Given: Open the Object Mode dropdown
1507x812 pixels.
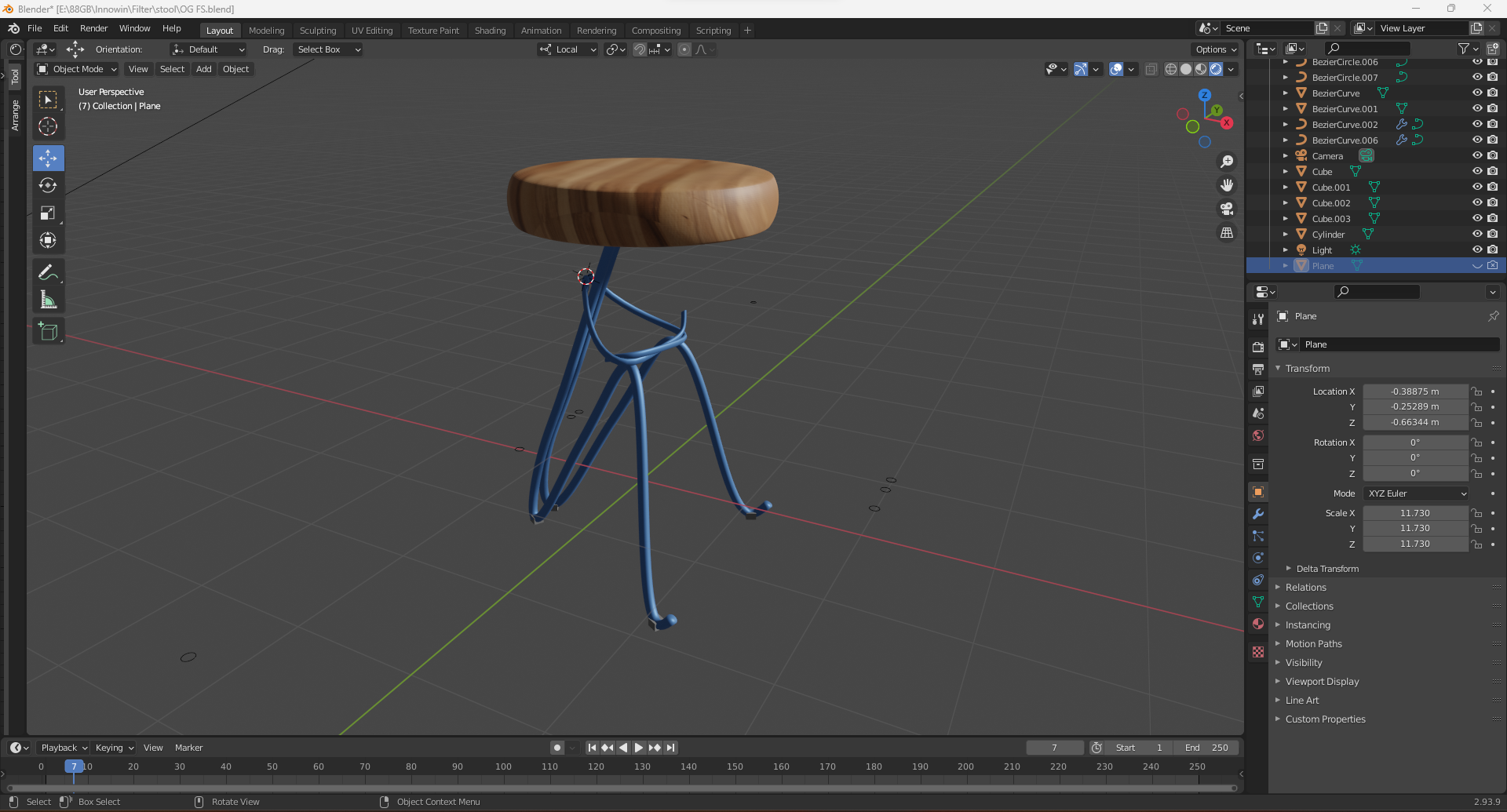Looking at the screenshot, I should pos(77,69).
